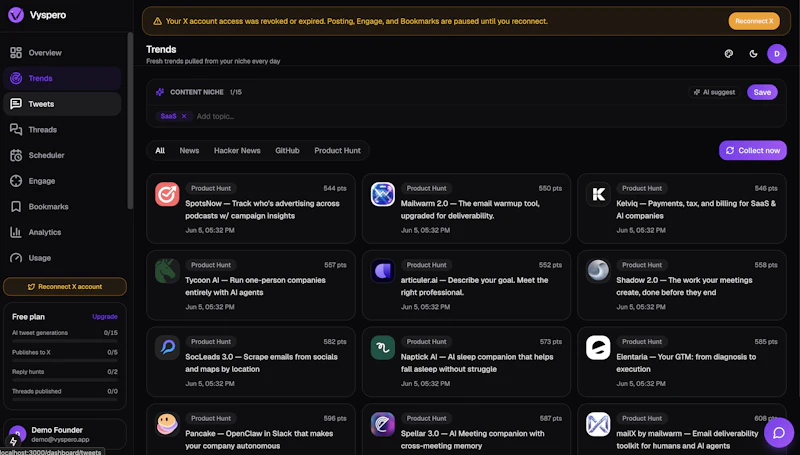Click Product Hunt badge on articuler.ai card
The height and width of the screenshot is (455, 800).
pyautogui.click(x=427, y=265)
